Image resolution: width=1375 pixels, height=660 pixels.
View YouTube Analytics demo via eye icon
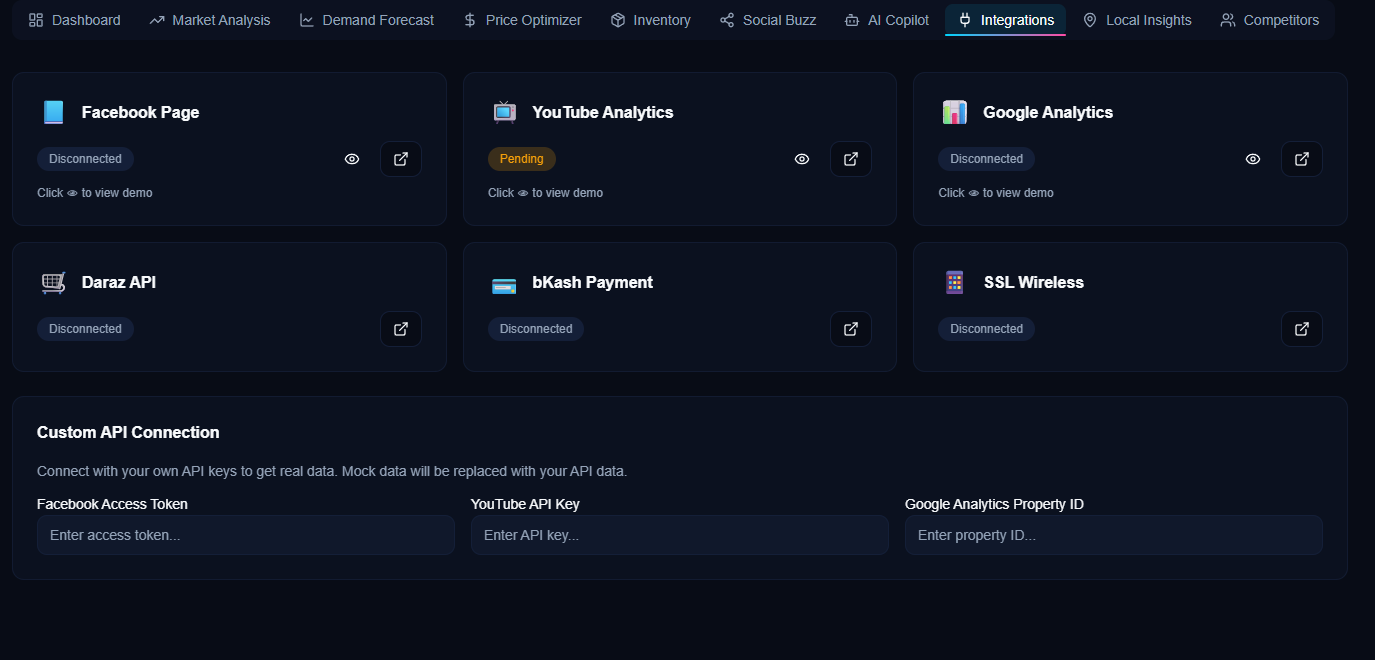click(x=802, y=159)
